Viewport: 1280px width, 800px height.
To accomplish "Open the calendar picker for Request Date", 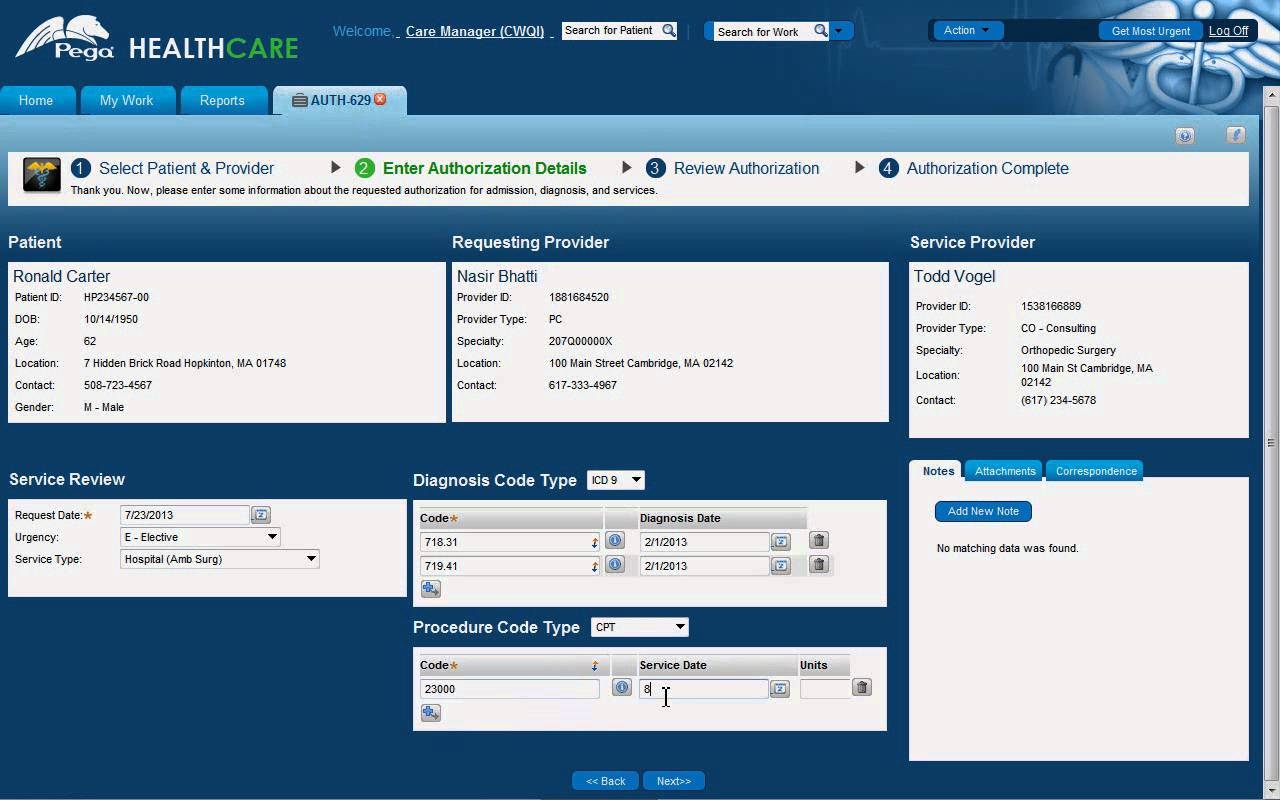I will (x=260, y=514).
